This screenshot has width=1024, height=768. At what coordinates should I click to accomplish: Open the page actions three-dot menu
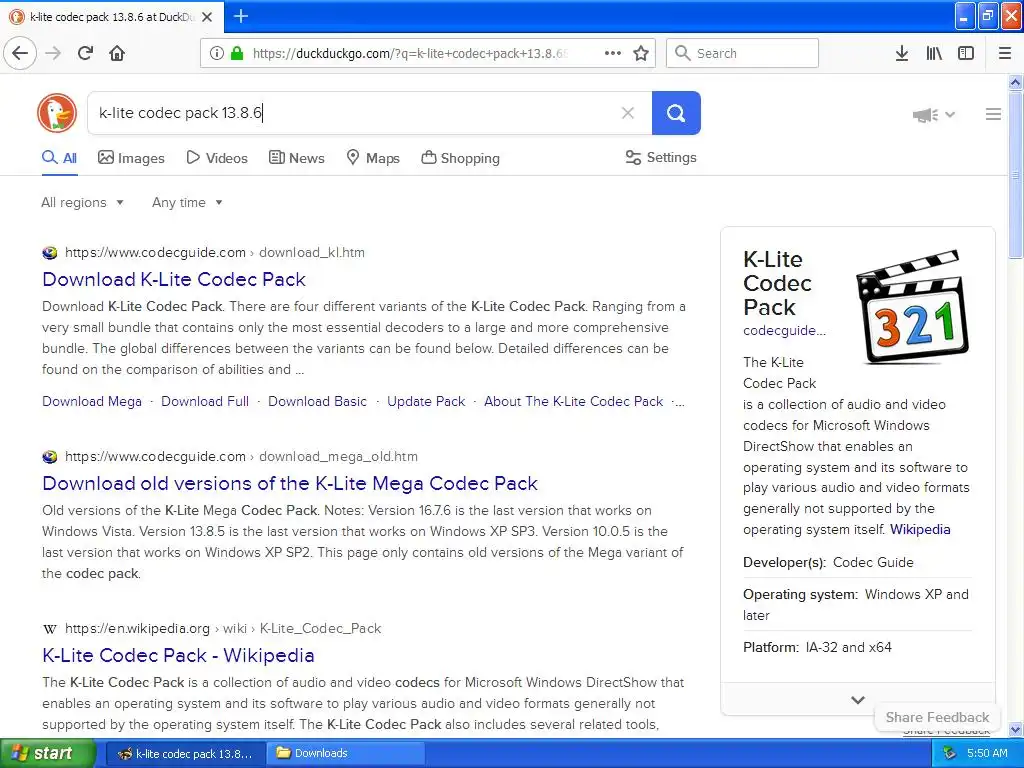pos(613,53)
